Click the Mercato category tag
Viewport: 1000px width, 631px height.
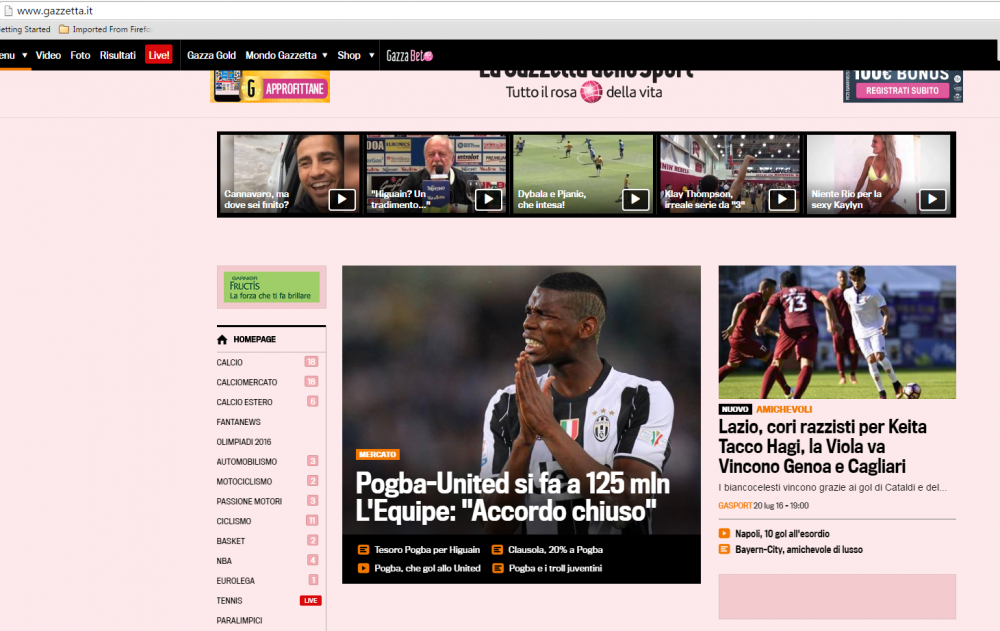coord(378,454)
